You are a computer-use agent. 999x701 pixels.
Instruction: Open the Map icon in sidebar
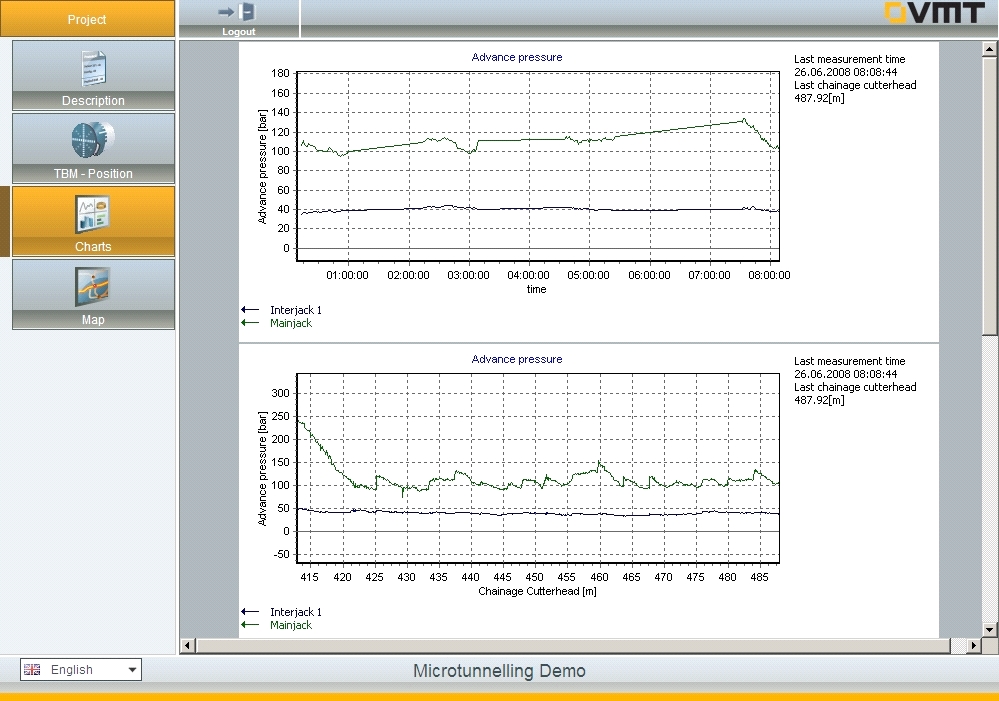(93, 287)
